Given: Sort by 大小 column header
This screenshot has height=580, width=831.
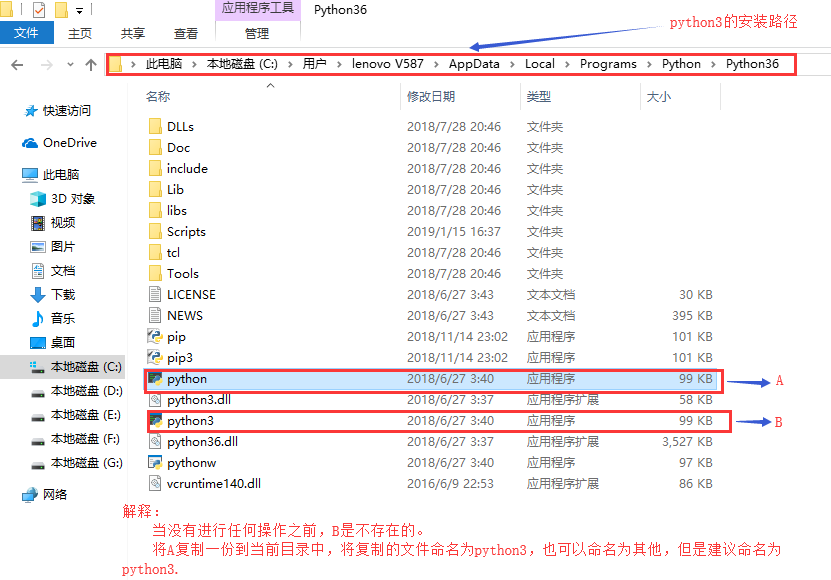Looking at the screenshot, I should coord(659,96).
